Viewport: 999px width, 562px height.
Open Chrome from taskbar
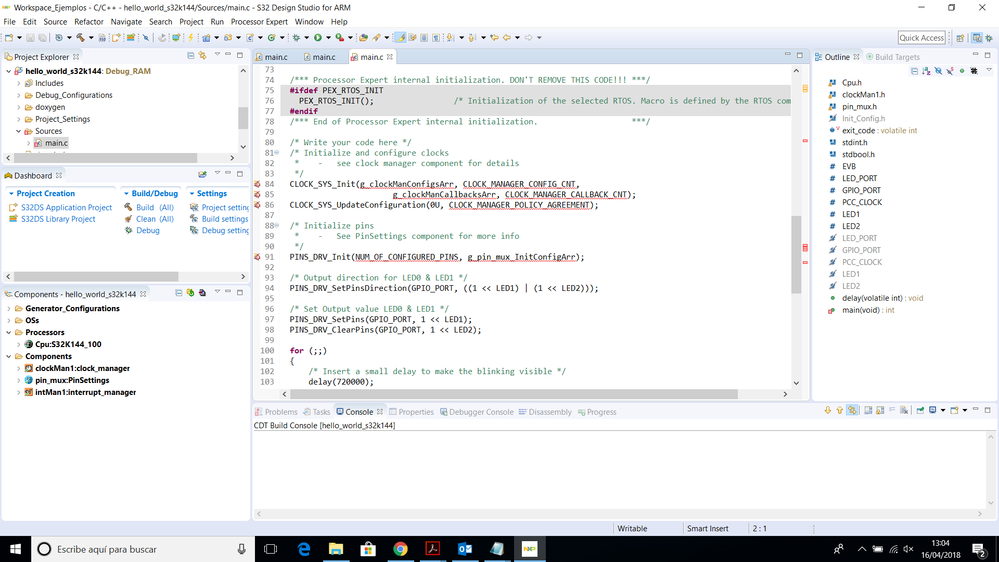pos(400,549)
